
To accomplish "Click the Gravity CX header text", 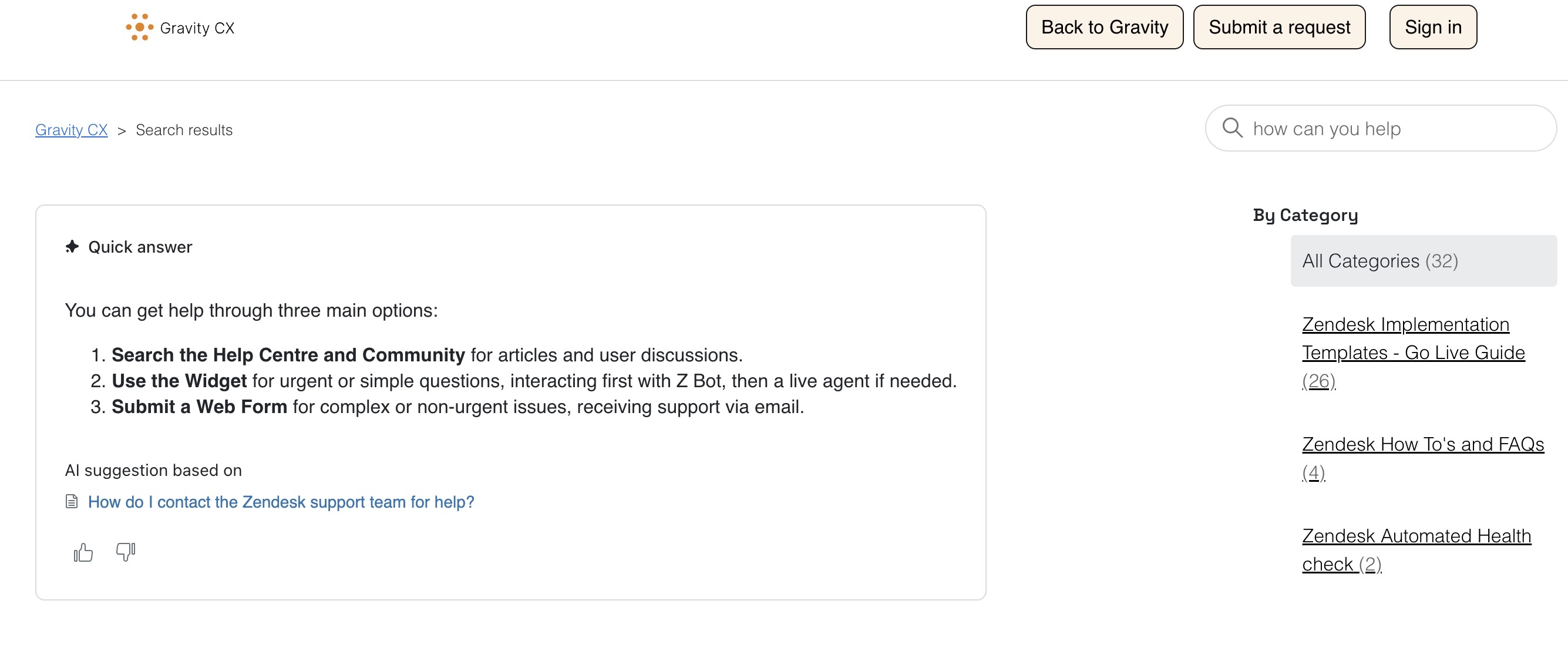I will click(197, 28).
